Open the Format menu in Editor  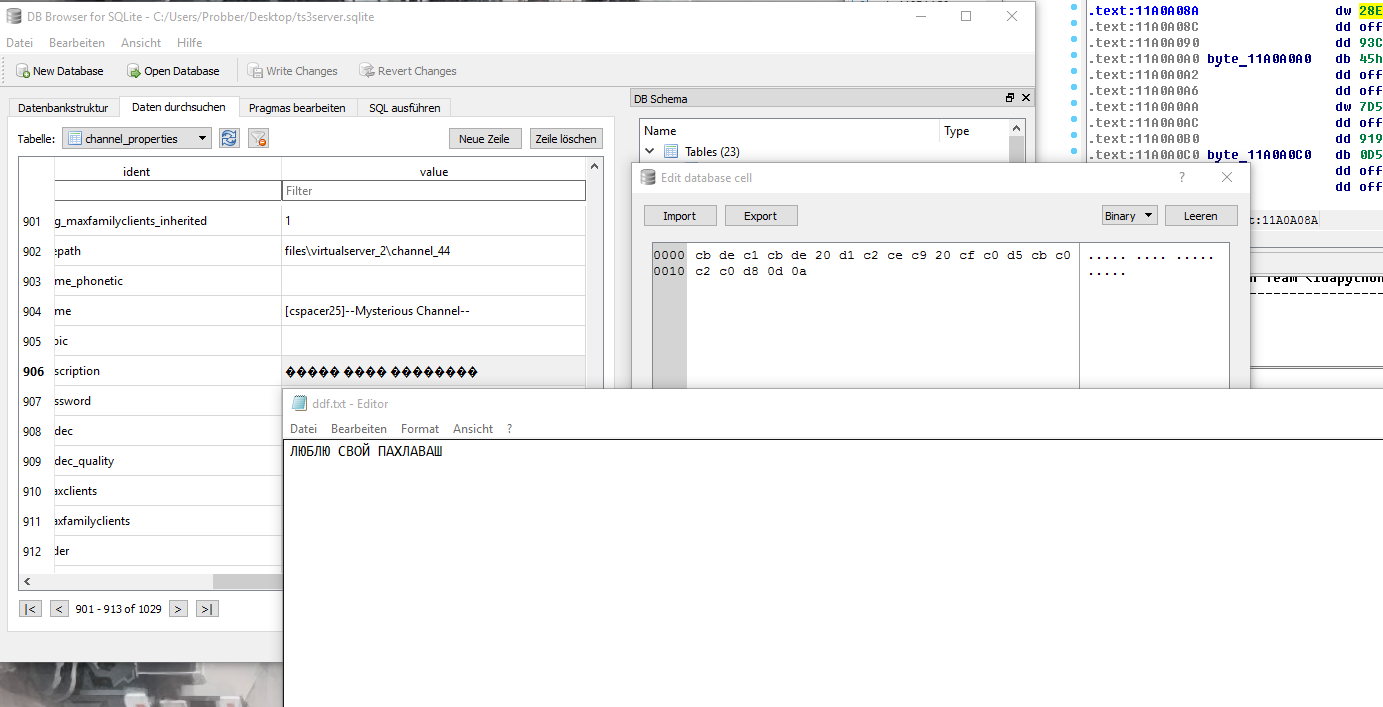tap(420, 428)
